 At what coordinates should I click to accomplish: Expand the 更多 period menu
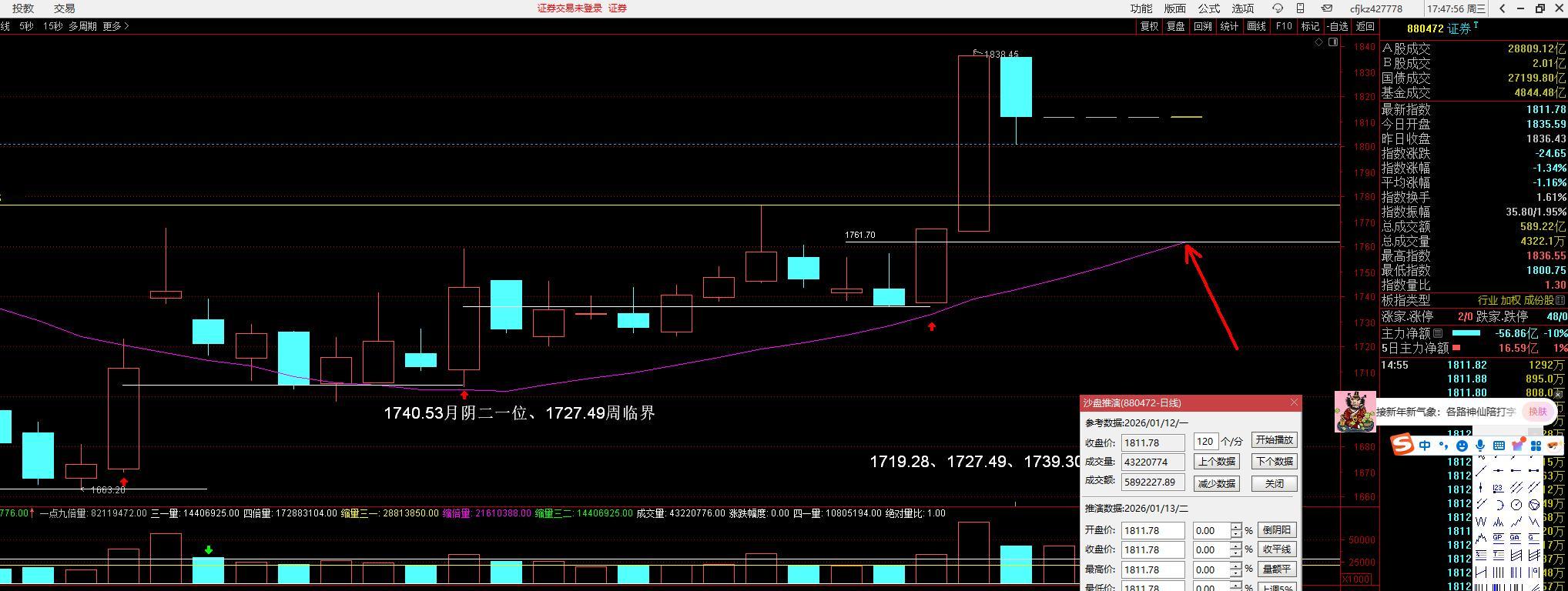tap(116, 26)
